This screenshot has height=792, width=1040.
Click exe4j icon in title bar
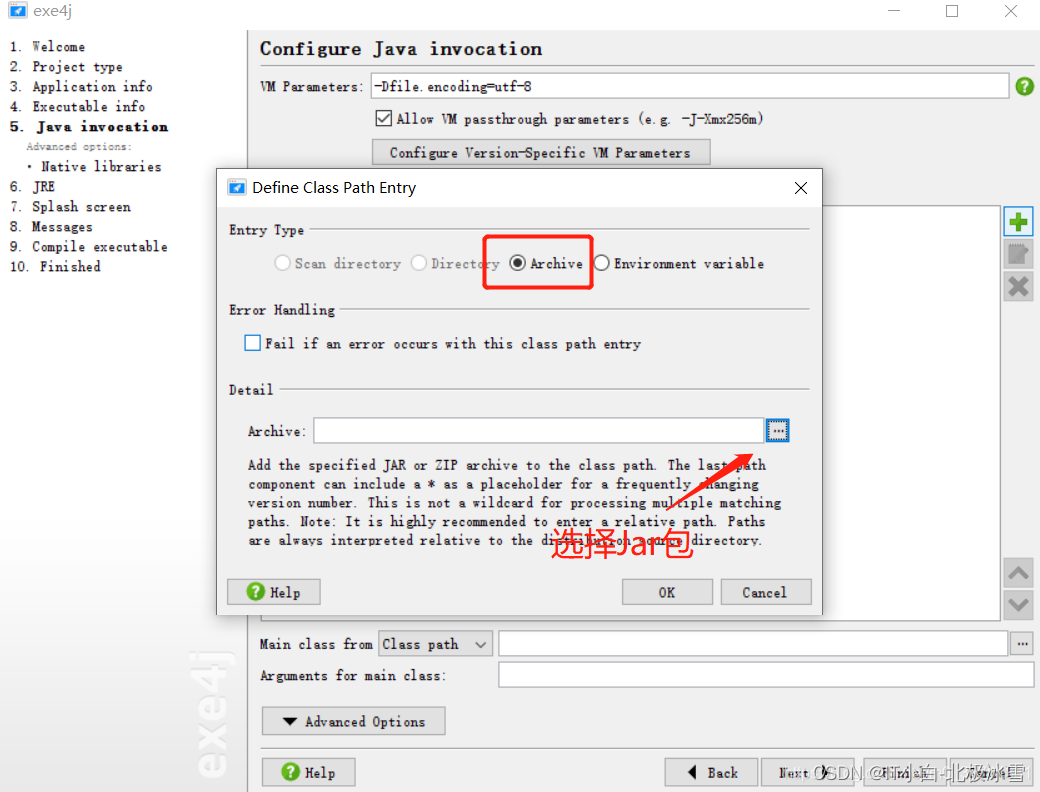point(17,11)
